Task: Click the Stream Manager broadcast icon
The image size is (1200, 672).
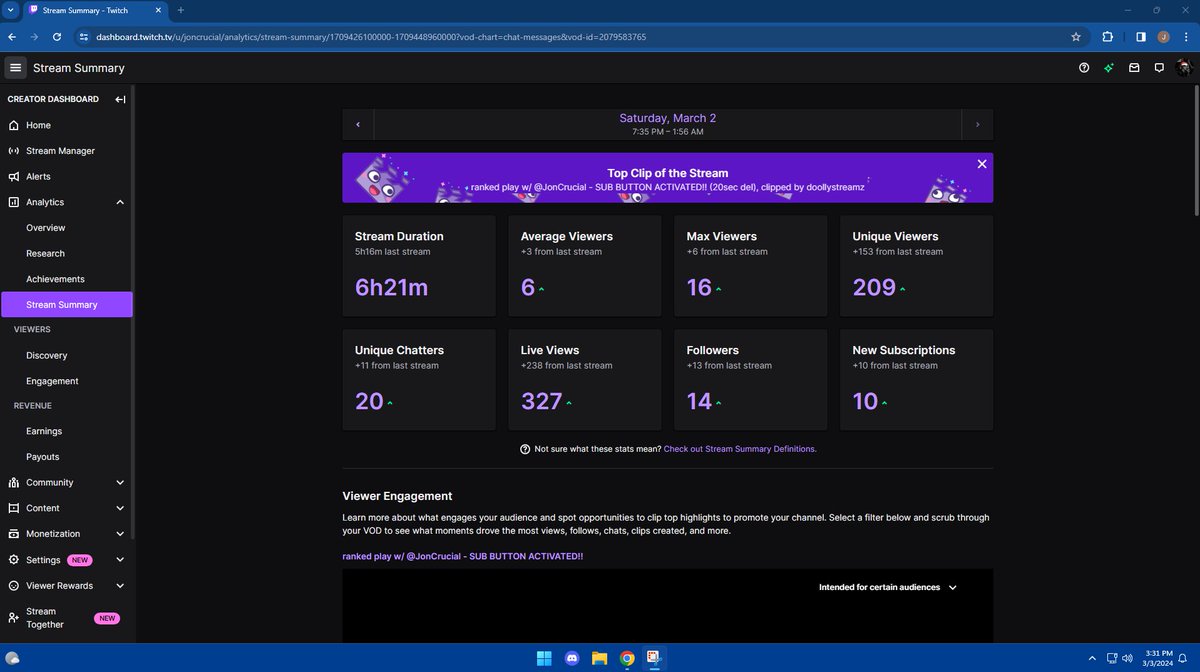Action: coord(14,151)
